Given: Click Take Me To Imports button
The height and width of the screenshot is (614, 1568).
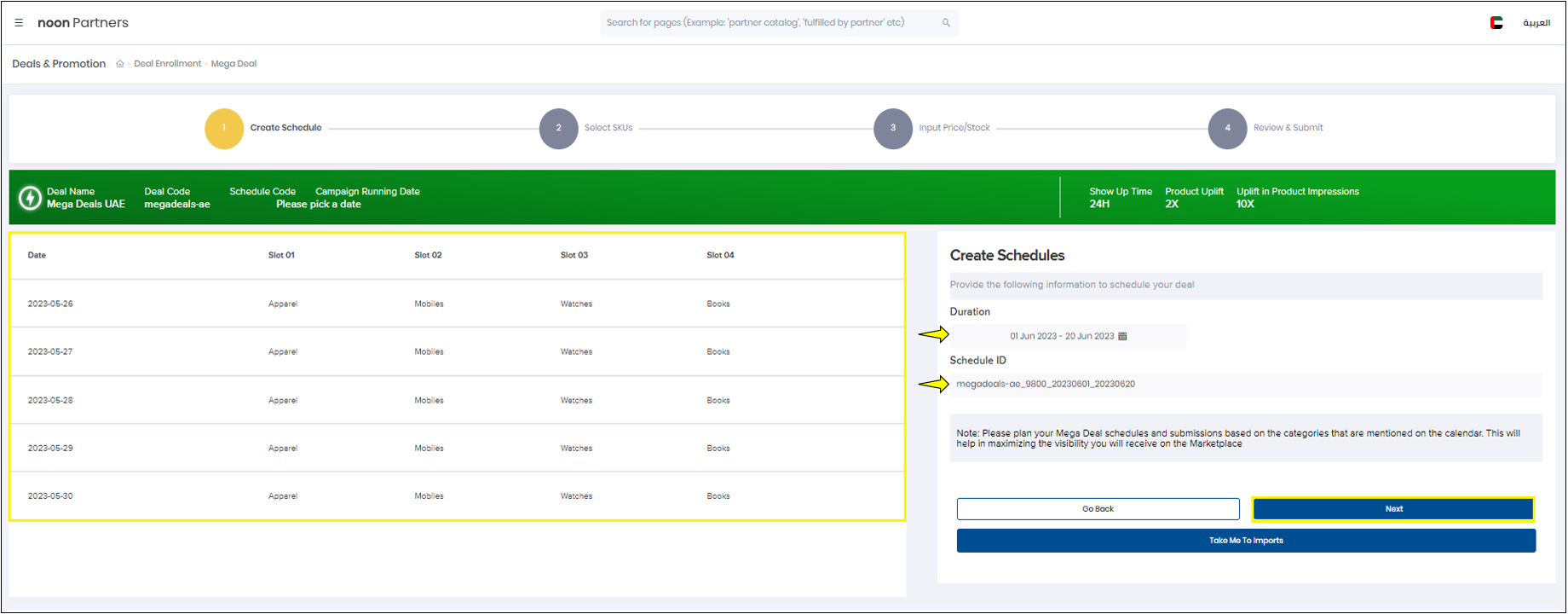Looking at the screenshot, I should click(x=1246, y=541).
